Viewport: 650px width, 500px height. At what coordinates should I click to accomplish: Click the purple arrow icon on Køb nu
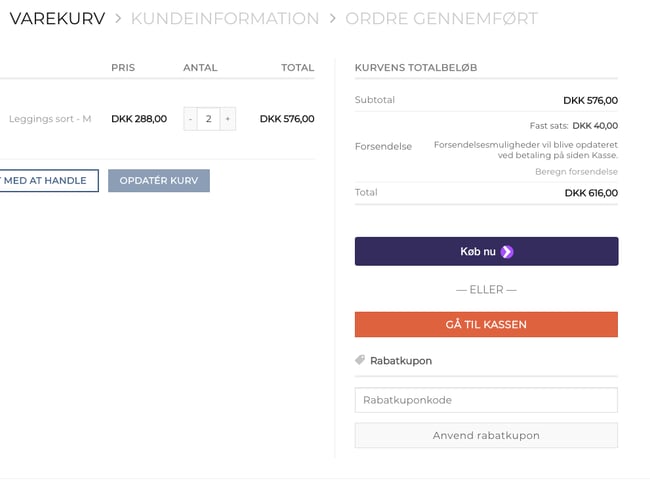(x=507, y=252)
